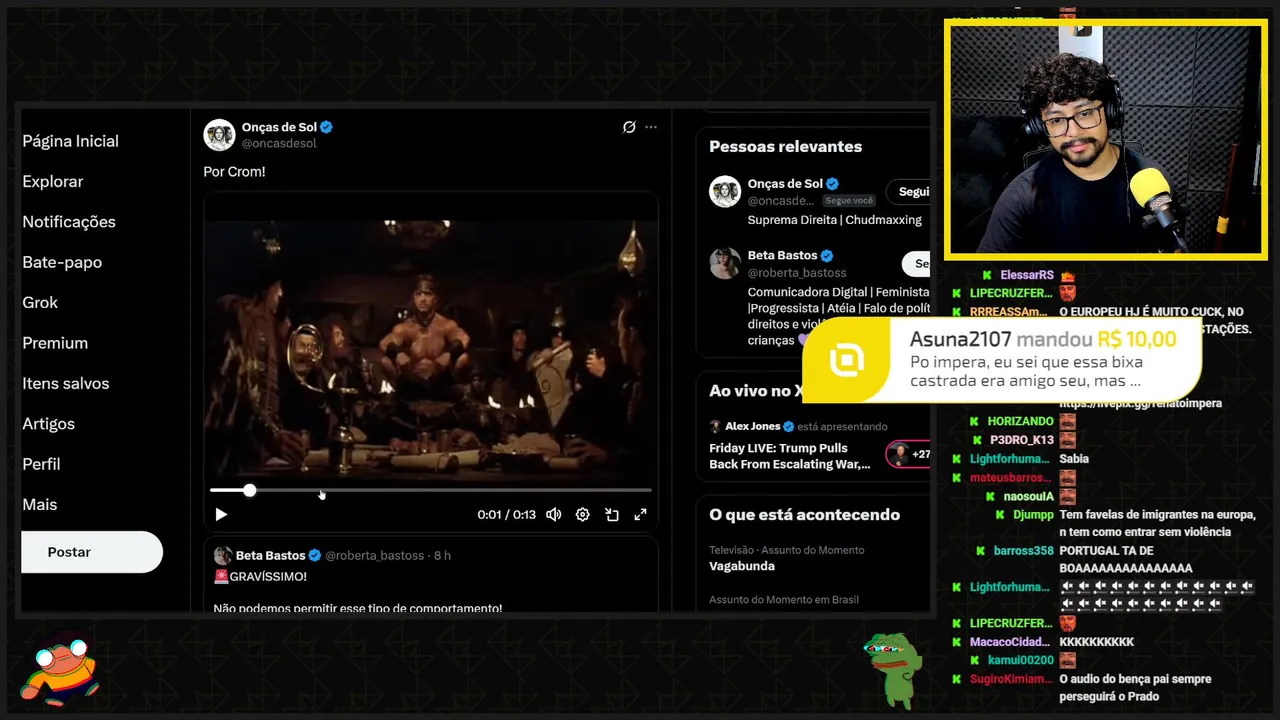Click chat user ElessarRS

coord(1027,275)
